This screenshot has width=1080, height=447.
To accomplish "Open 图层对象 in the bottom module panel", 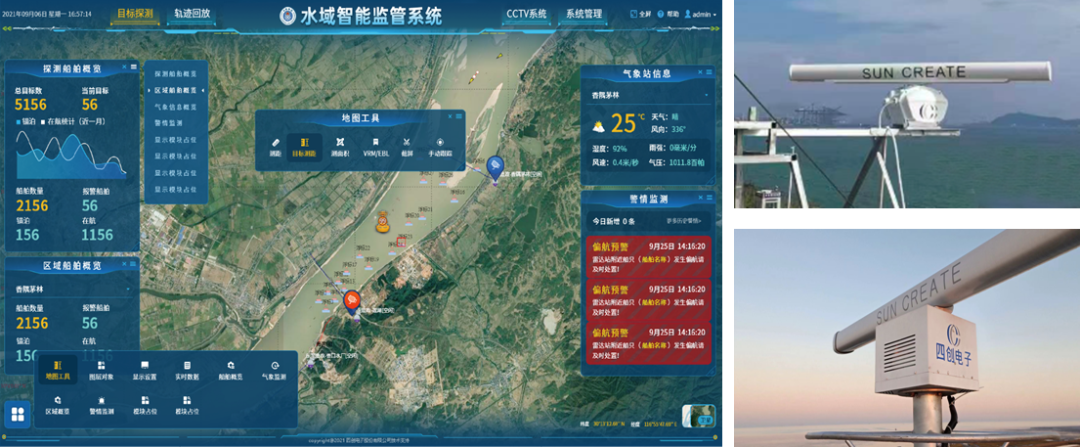I will 102,370.
